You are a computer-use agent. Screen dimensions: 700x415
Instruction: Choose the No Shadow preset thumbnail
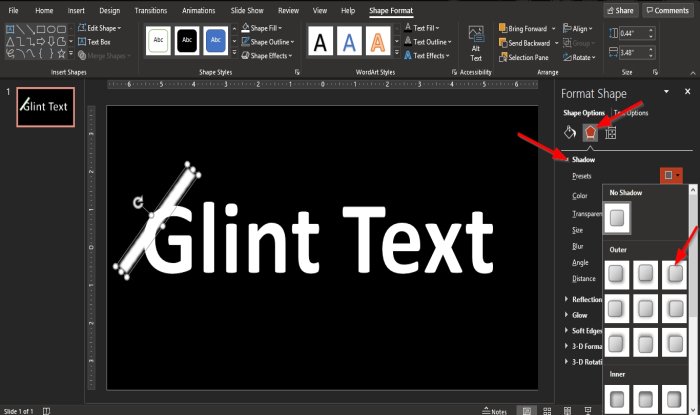[619, 218]
